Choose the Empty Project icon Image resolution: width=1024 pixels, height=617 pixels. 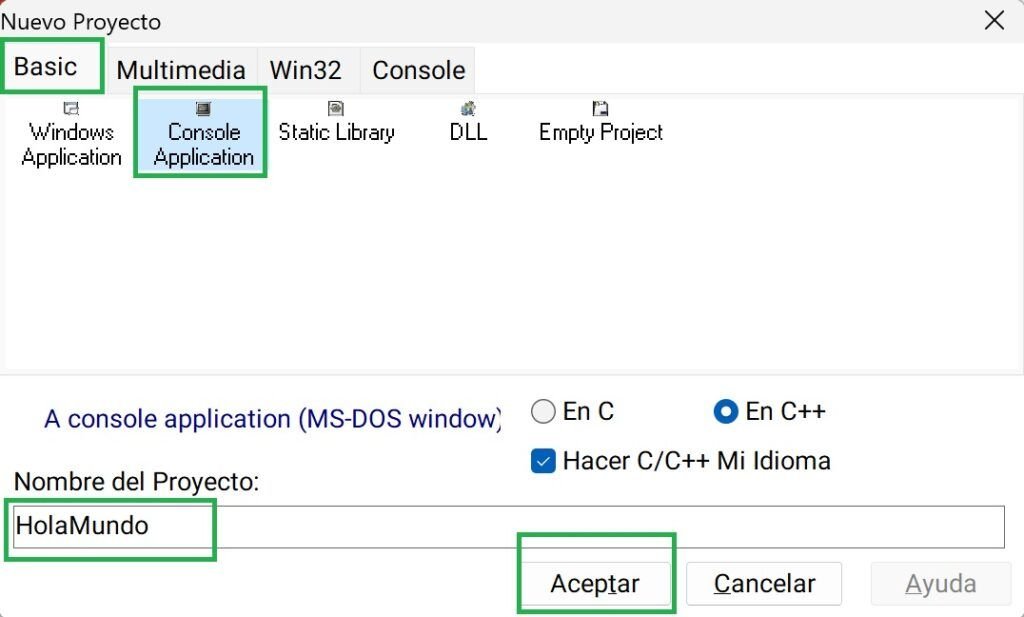pos(600,123)
